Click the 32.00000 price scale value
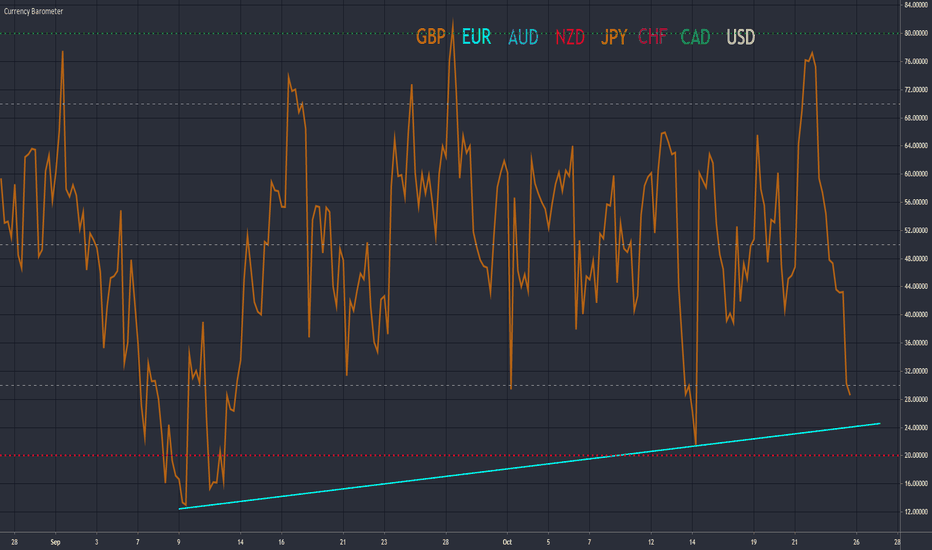The height and width of the screenshot is (550, 932). click(x=916, y=371)
